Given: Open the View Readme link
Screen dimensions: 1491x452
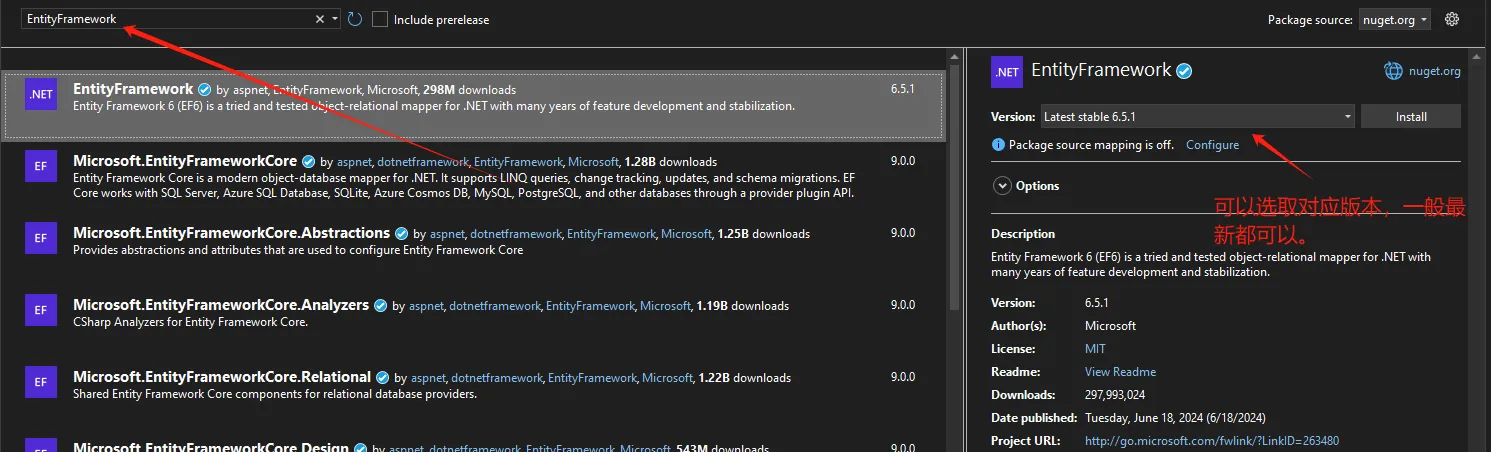Looking at the screenshot, I should (x=1120, y=372).
